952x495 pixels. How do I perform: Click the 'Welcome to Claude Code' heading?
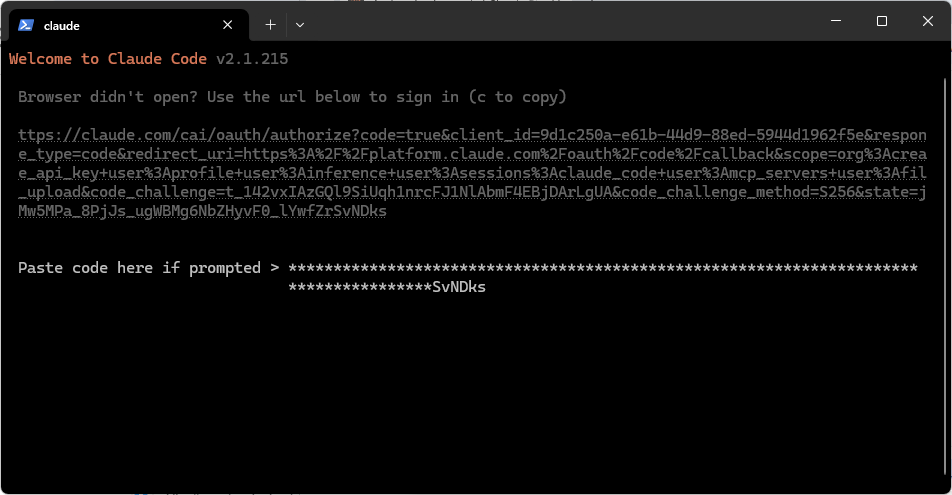click(107, 59)
